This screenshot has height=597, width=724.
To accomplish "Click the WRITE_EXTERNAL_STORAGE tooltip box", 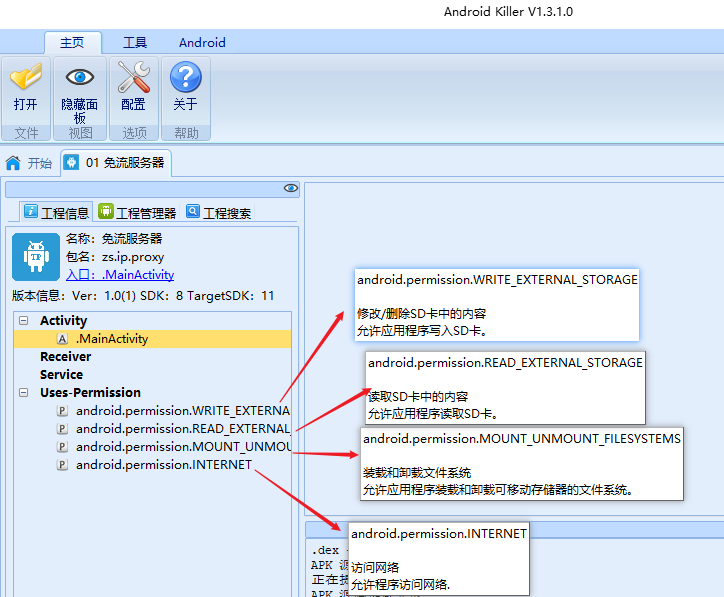I will pos(497,305).
